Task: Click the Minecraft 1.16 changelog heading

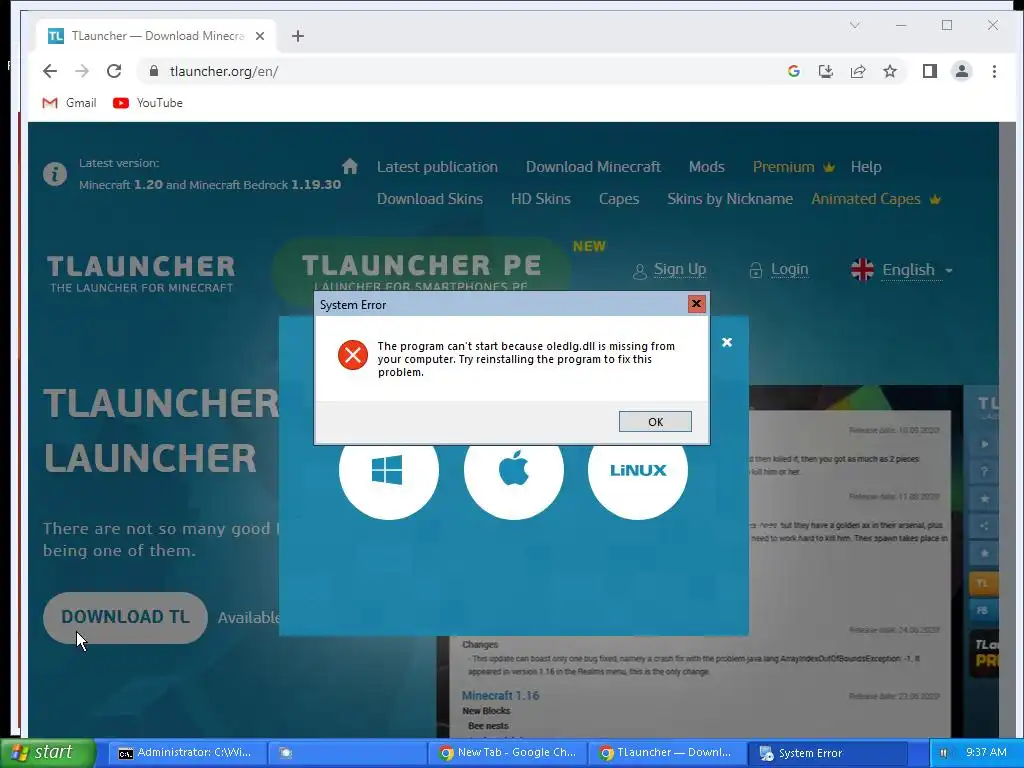Action: point(500,696)
